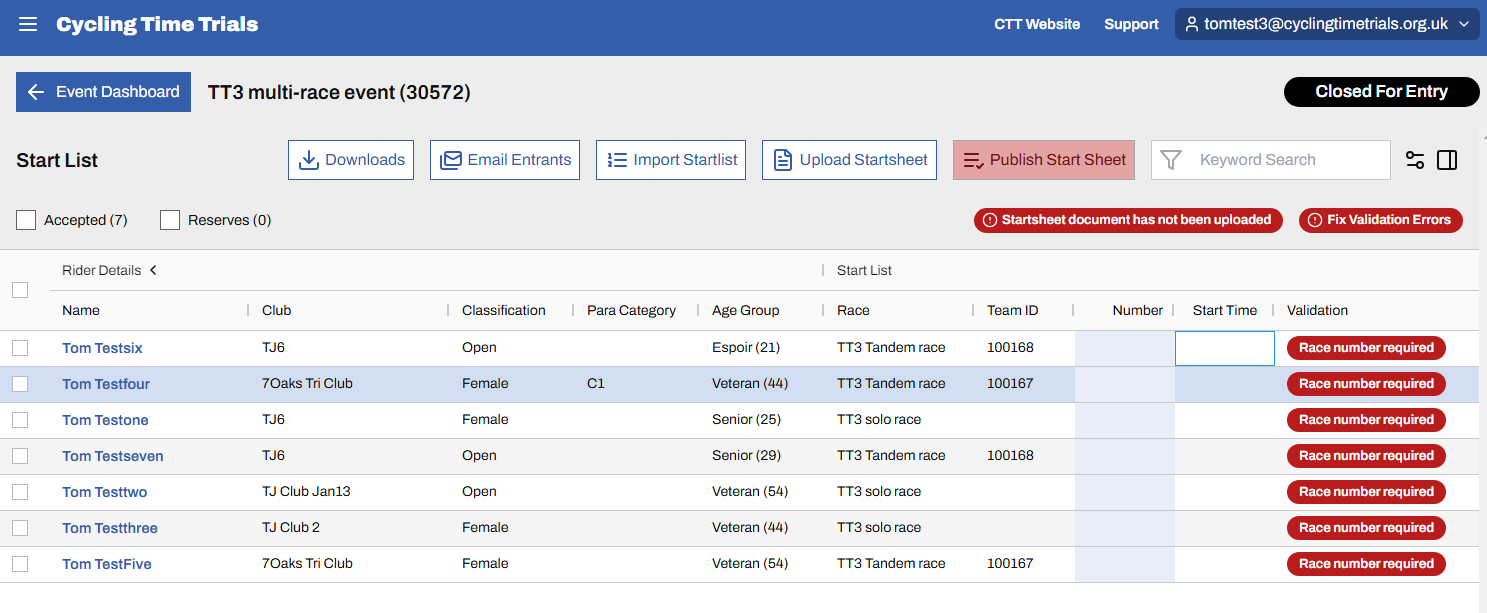Click the Email Entrants button

pos(505,160)
